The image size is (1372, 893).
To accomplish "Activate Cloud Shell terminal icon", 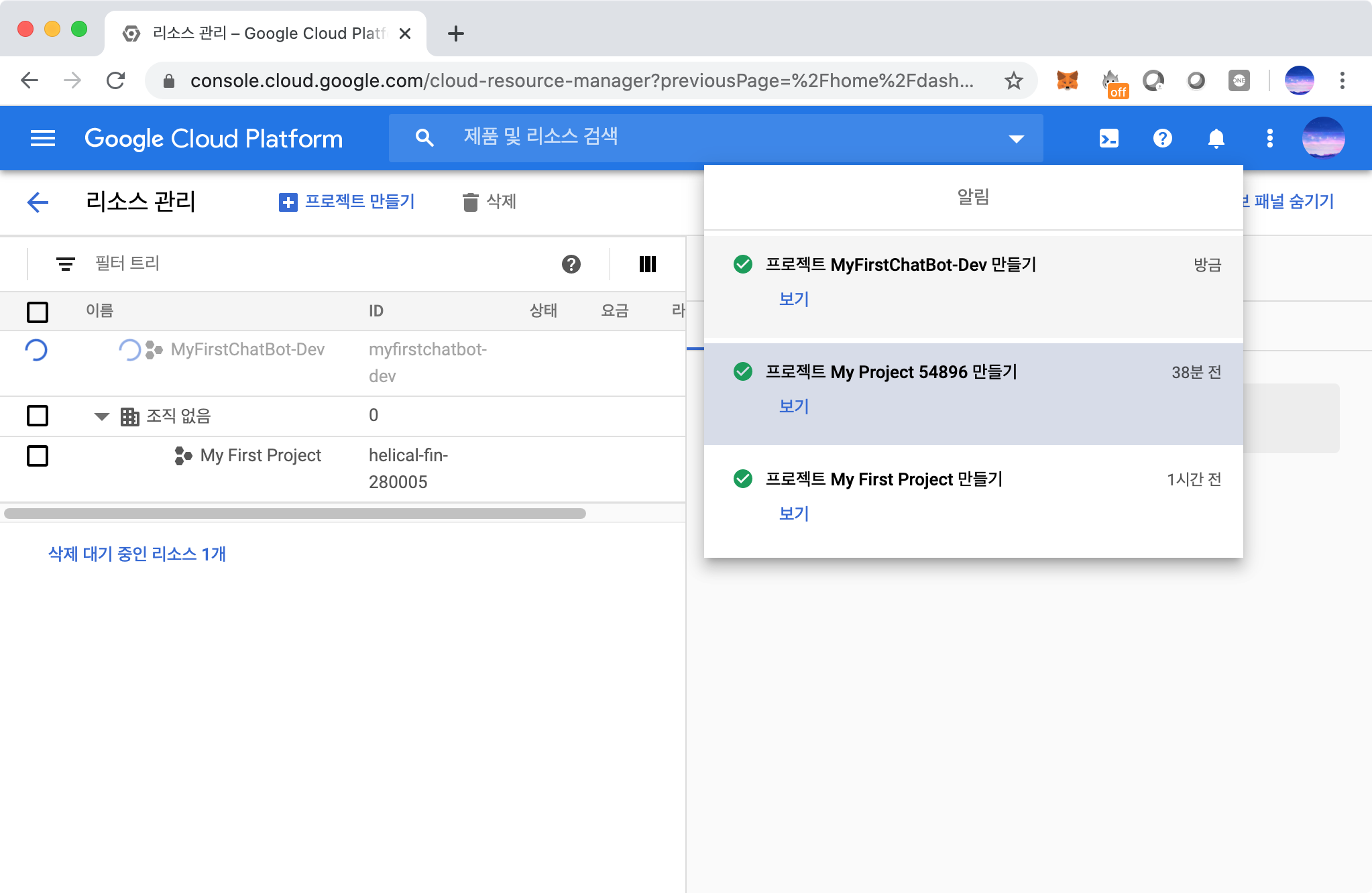I will pyautogui.click(x=1108, y=139).
